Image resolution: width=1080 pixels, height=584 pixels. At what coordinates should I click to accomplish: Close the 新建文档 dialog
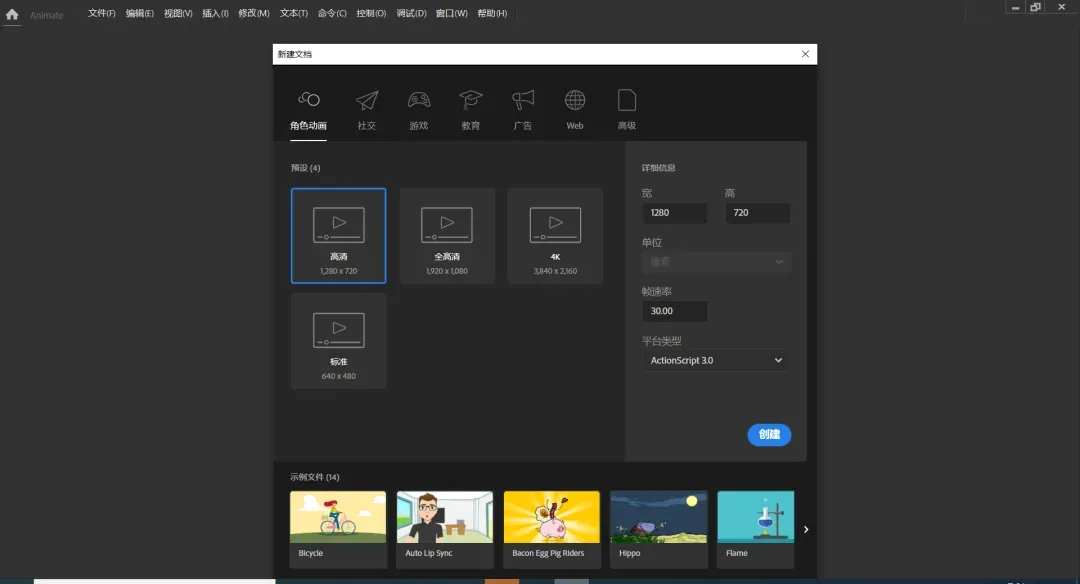click(x=805, y=54)
